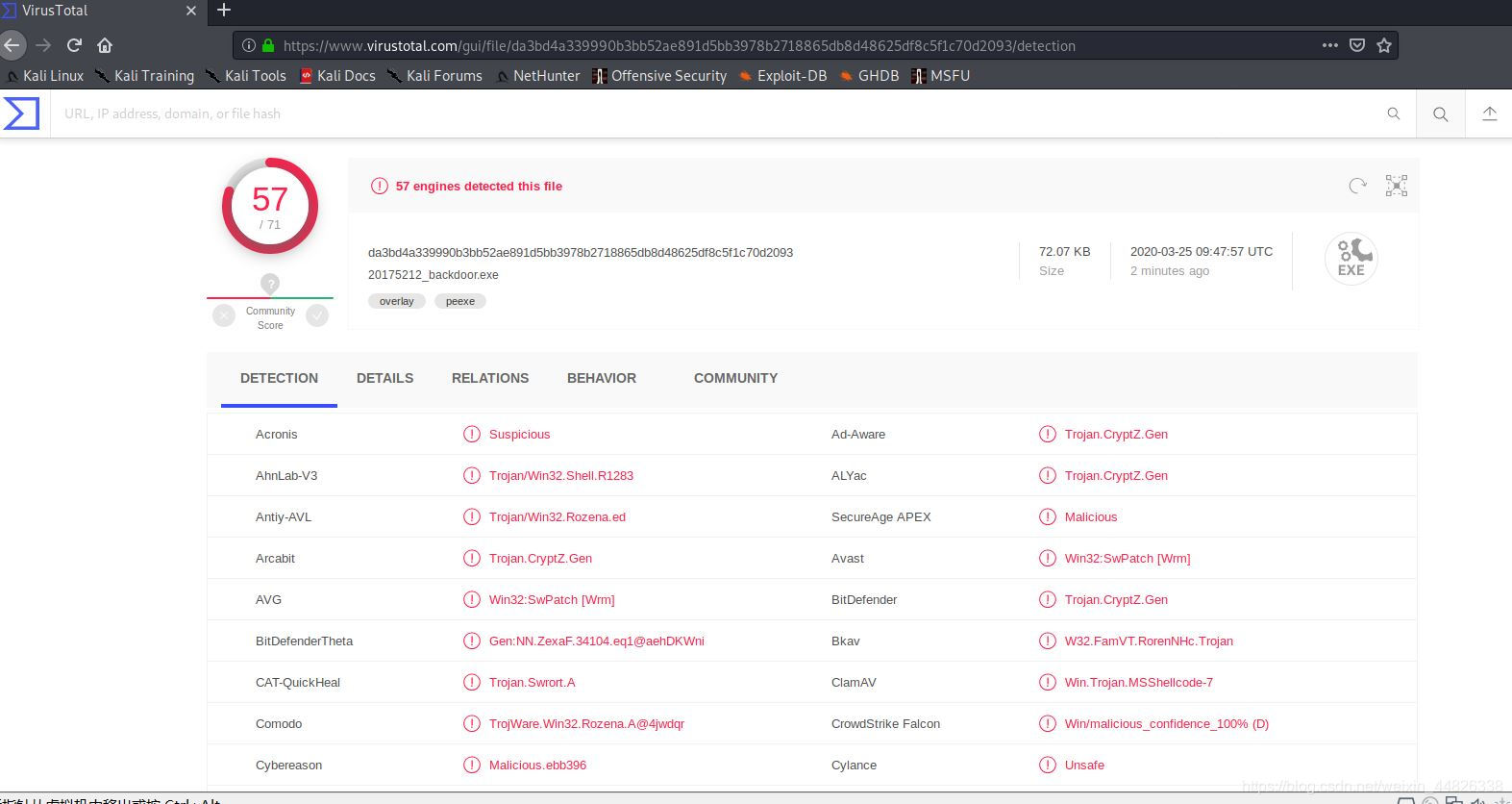The height and width of the screenshot is (804, 1512).
Task: Open Kali Tools bookmark
Action: [x=245, y=76]
